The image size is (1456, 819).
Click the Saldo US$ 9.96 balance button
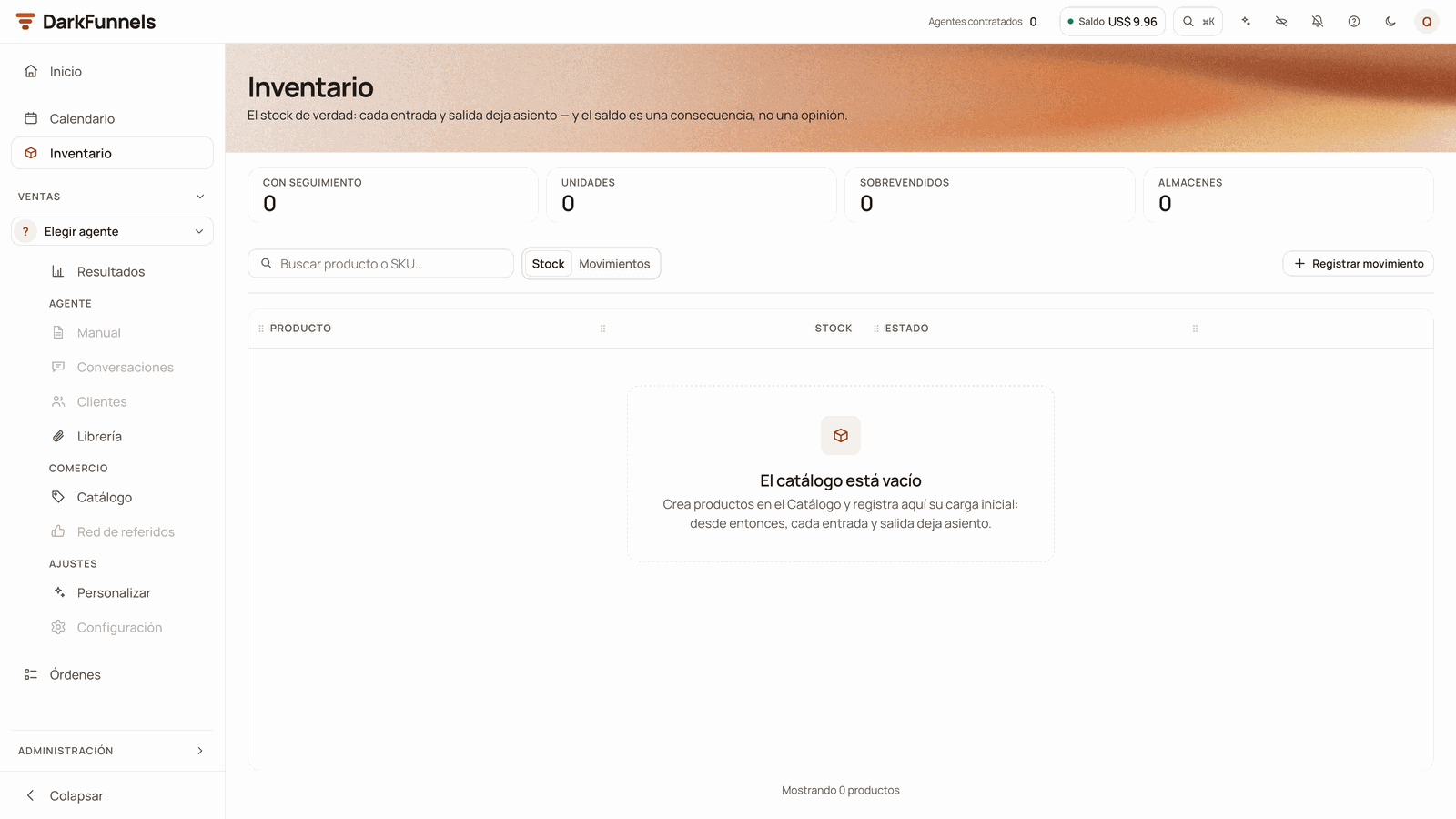[1112, 22]
